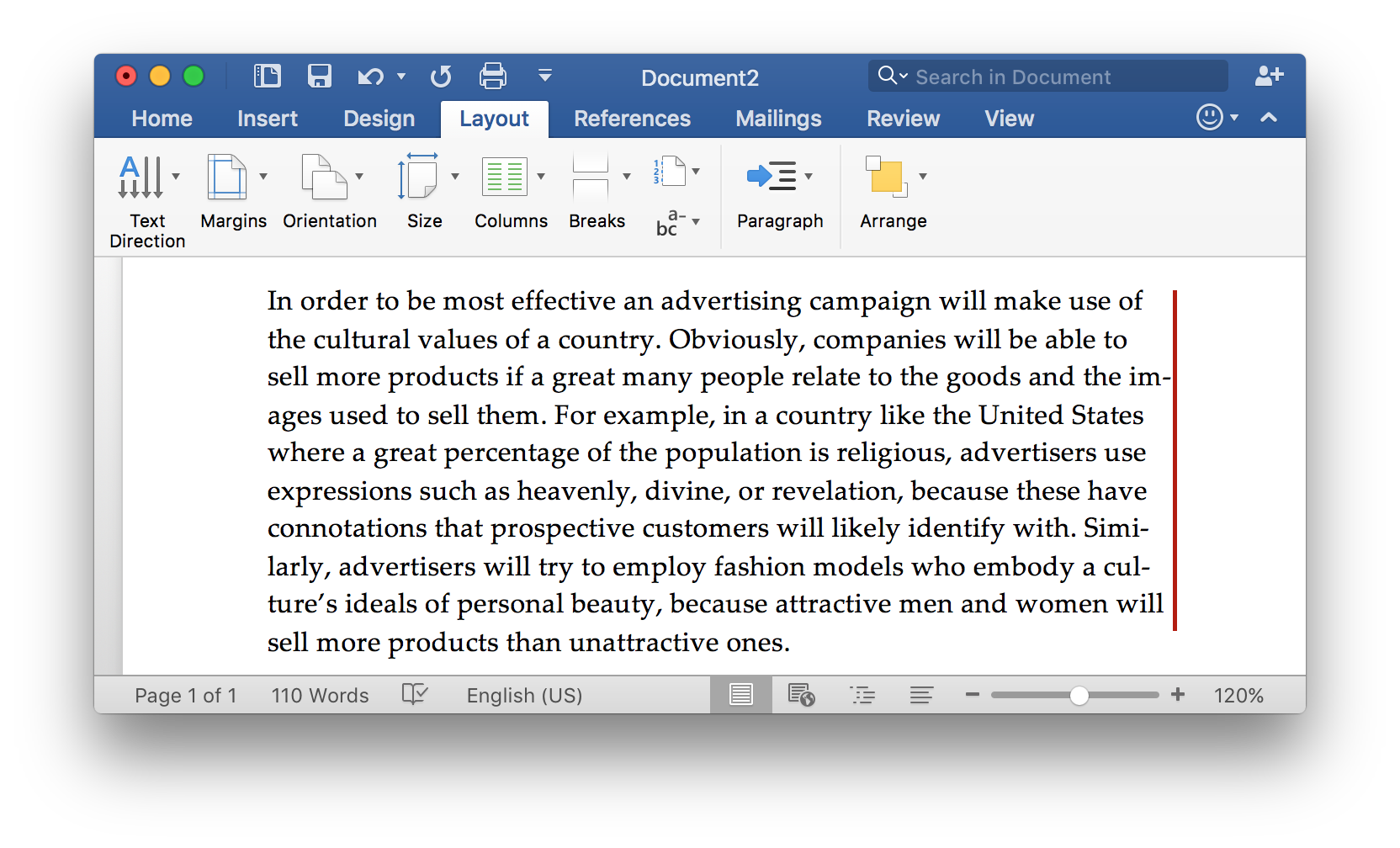Click the Columns icon

point(504,177)
